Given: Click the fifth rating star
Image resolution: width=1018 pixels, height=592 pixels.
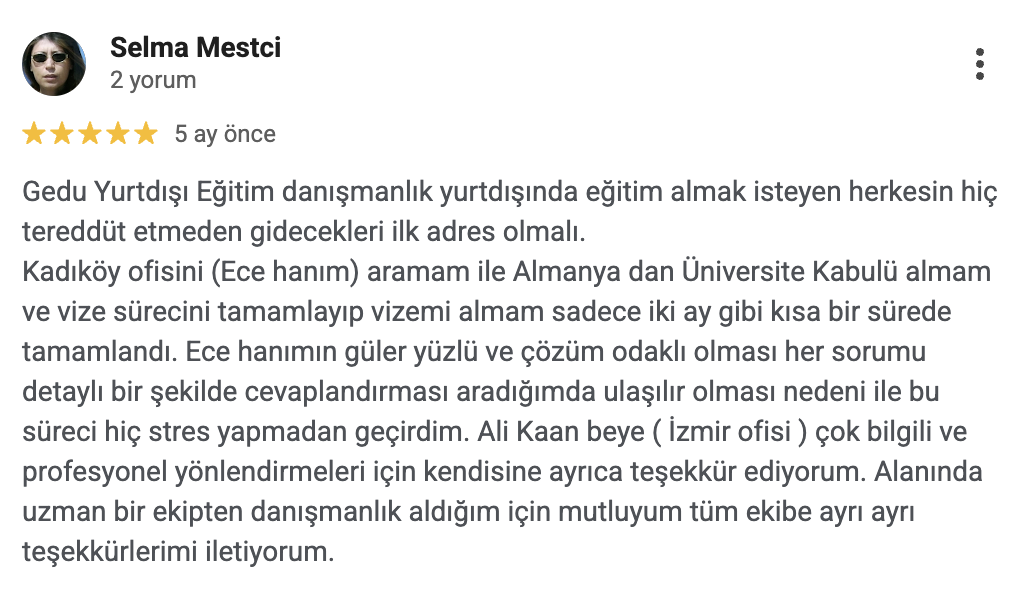Looking at the screenshot, I should click(x=146, y=134).
